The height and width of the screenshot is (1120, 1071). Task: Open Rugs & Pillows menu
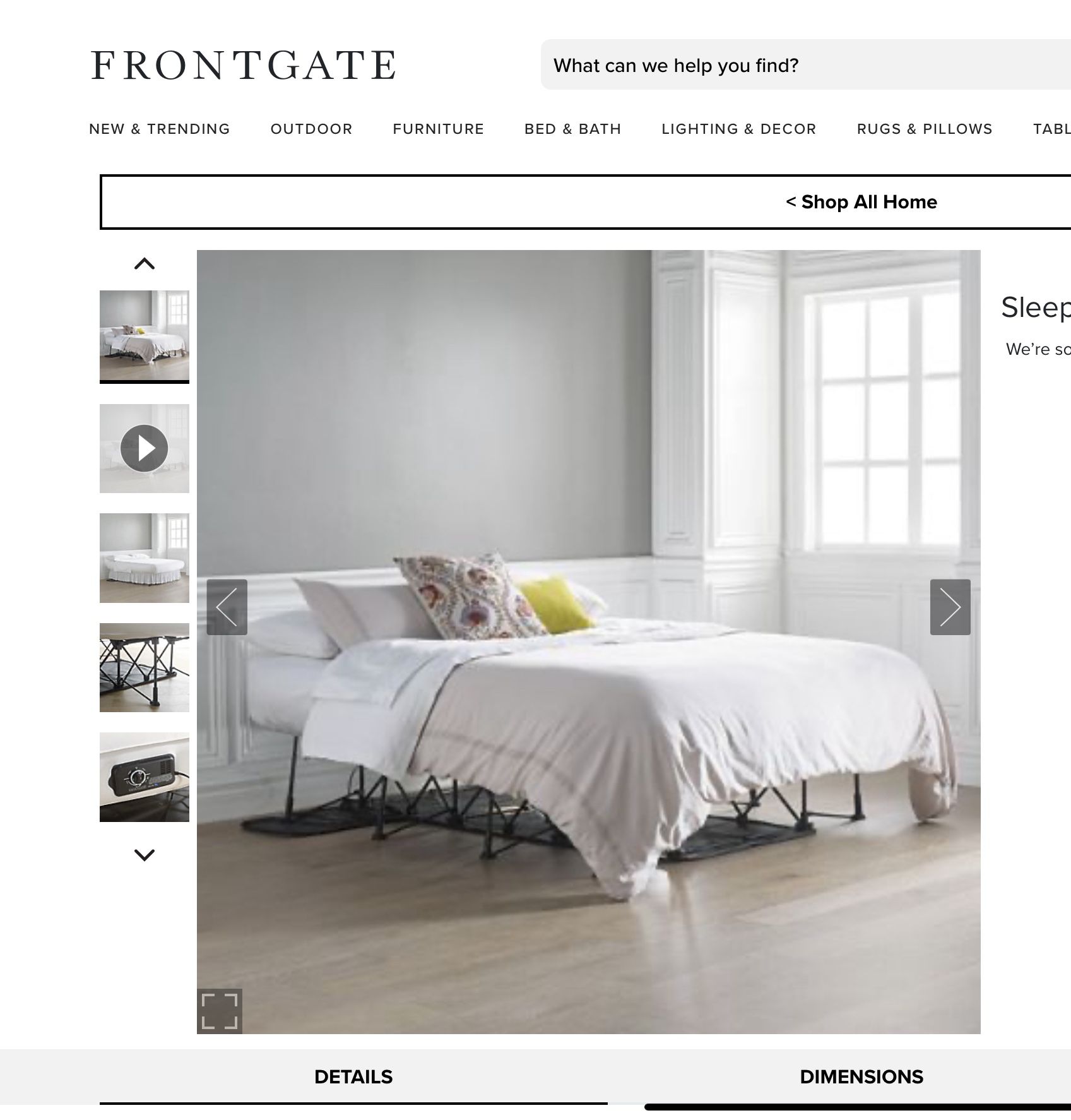pyautogui.click(x=925, y=129)
